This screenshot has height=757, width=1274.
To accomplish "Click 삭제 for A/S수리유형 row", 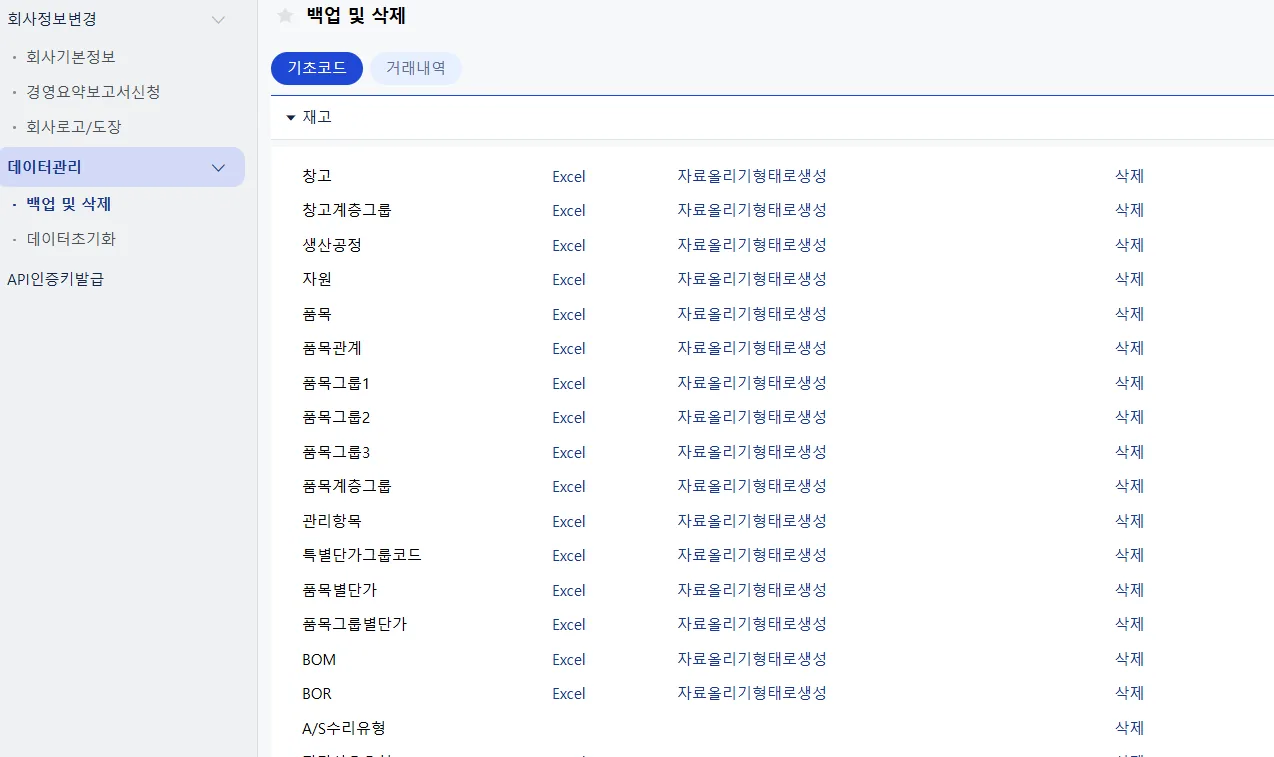I will coord(1129,728).
